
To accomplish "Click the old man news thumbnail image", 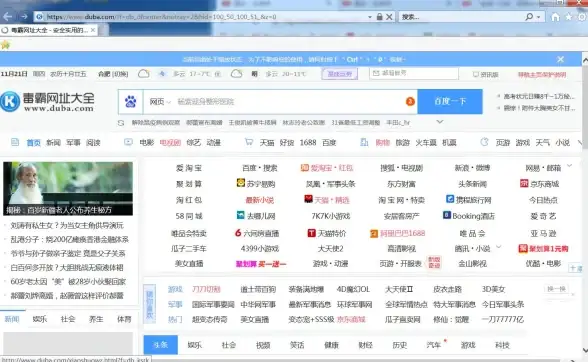I will click(68, 189).
